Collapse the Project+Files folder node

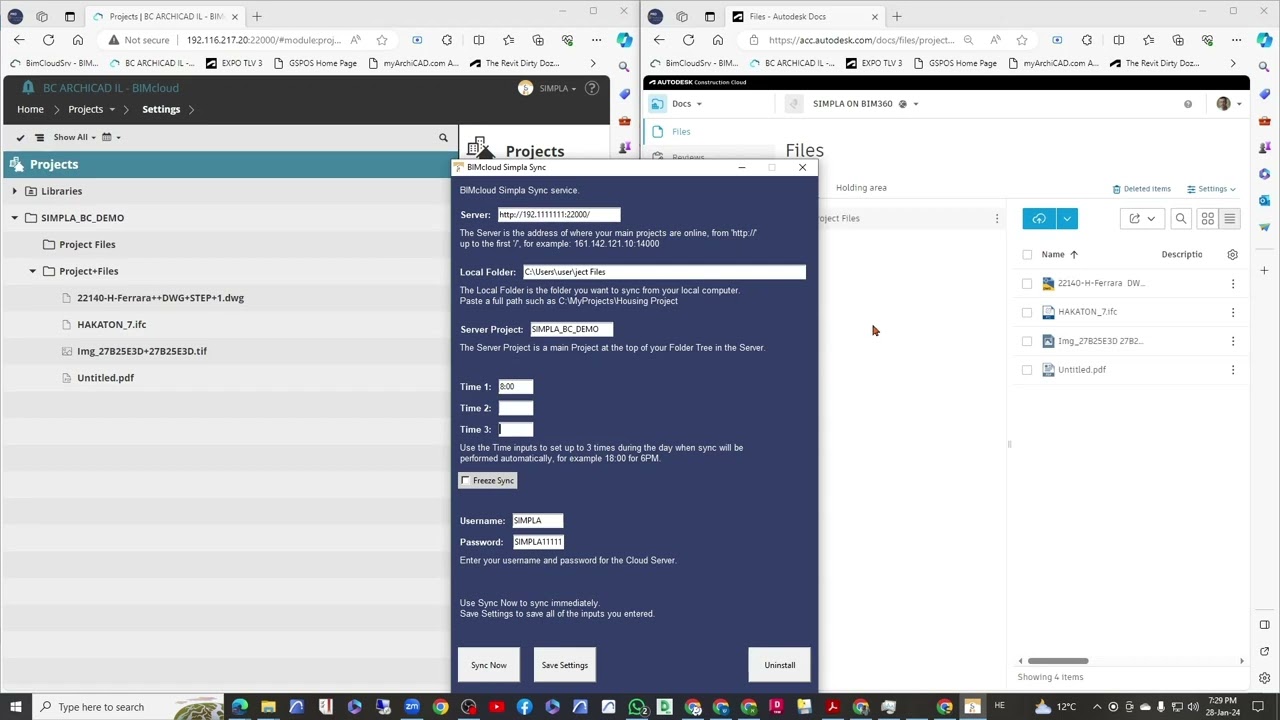pos(33,271)
